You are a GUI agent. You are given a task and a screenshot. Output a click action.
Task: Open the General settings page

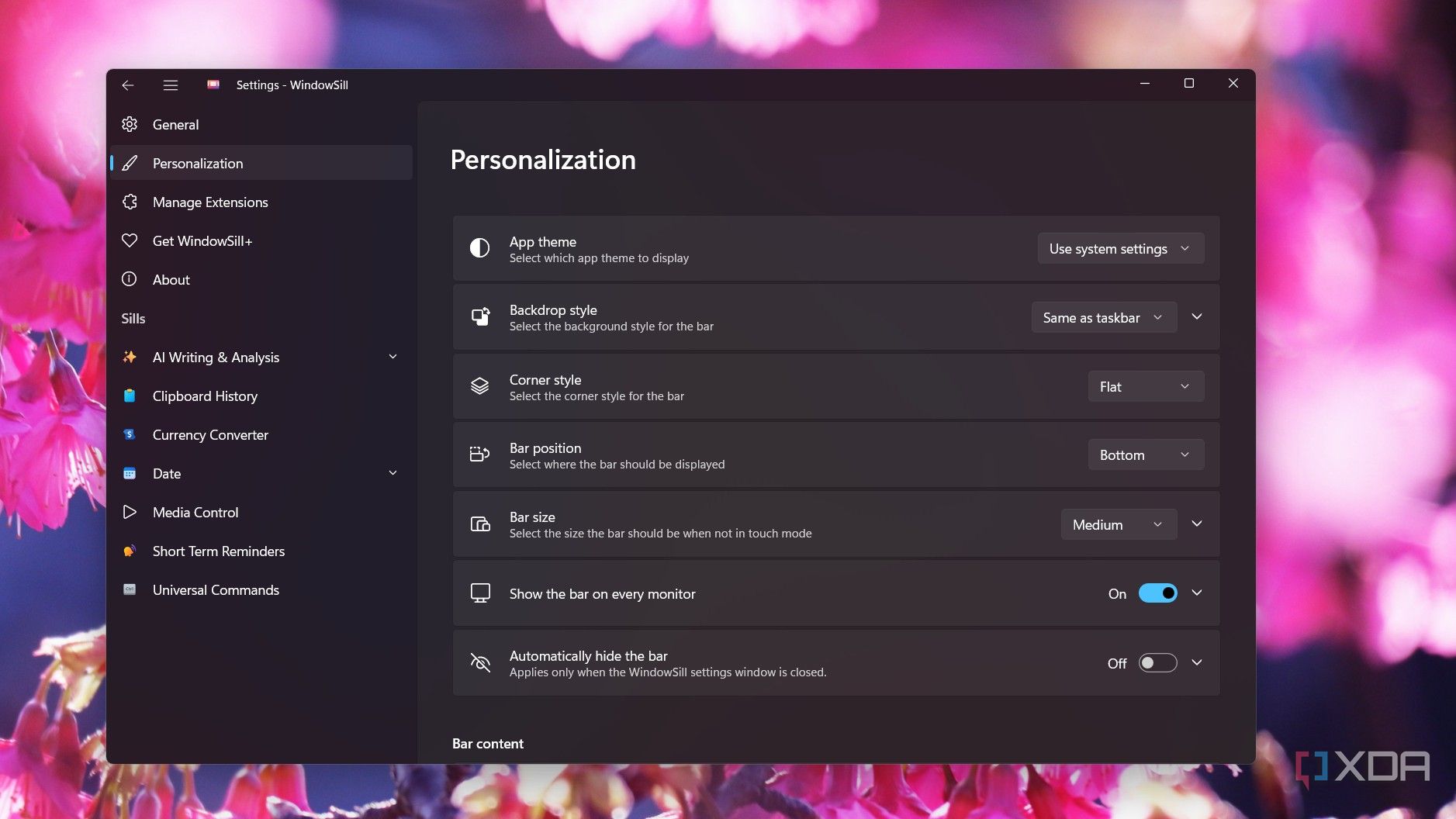click(261, 124)
